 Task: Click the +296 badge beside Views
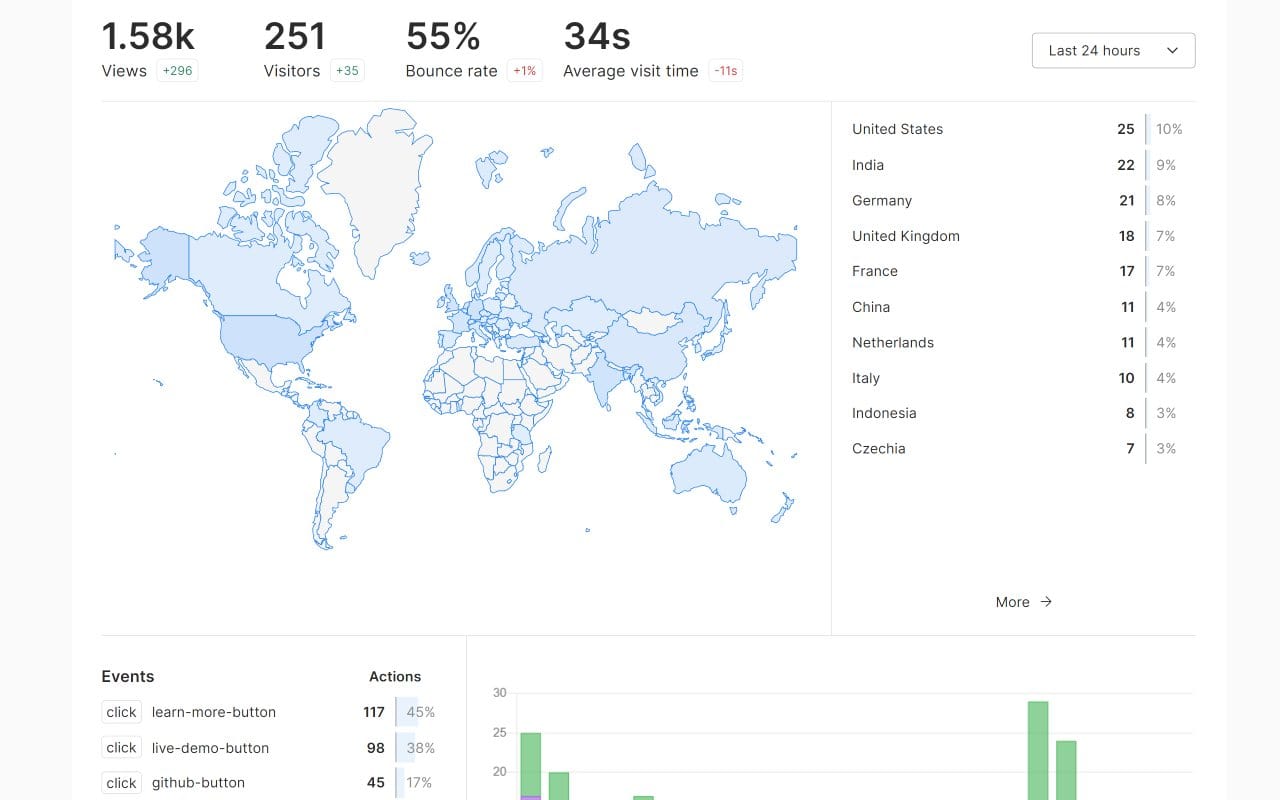point(177,71)
